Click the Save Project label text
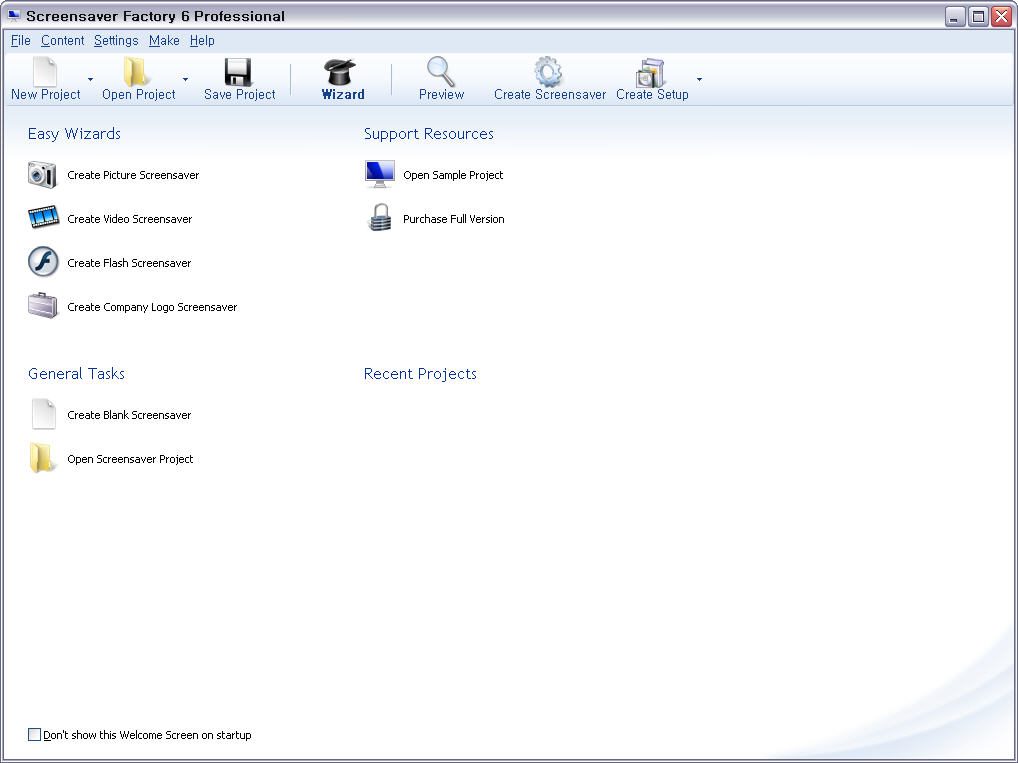The width and height of the screenshot is (1018, 763). click(x=240, y=94)
